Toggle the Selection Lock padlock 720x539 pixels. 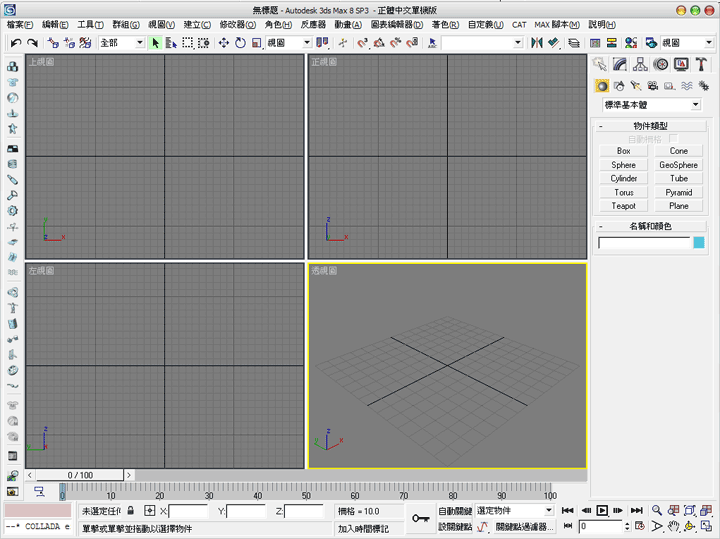point(131,511)
